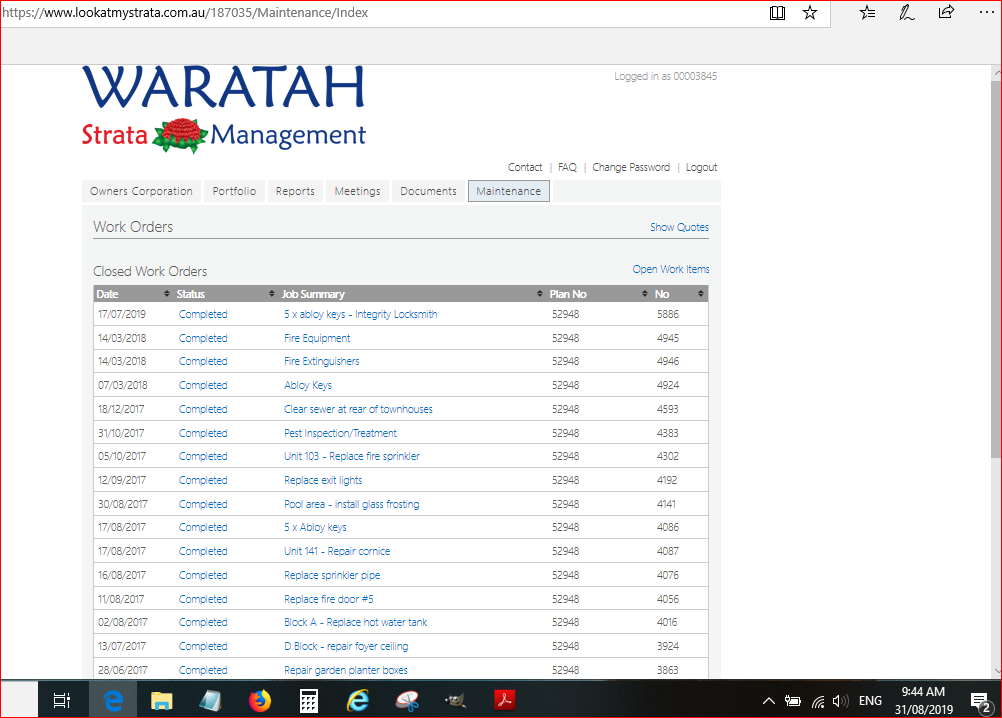This screenshot has height=718, width=1002.
Task: Click the battery icon in the system tray
Action: (792, 701)
